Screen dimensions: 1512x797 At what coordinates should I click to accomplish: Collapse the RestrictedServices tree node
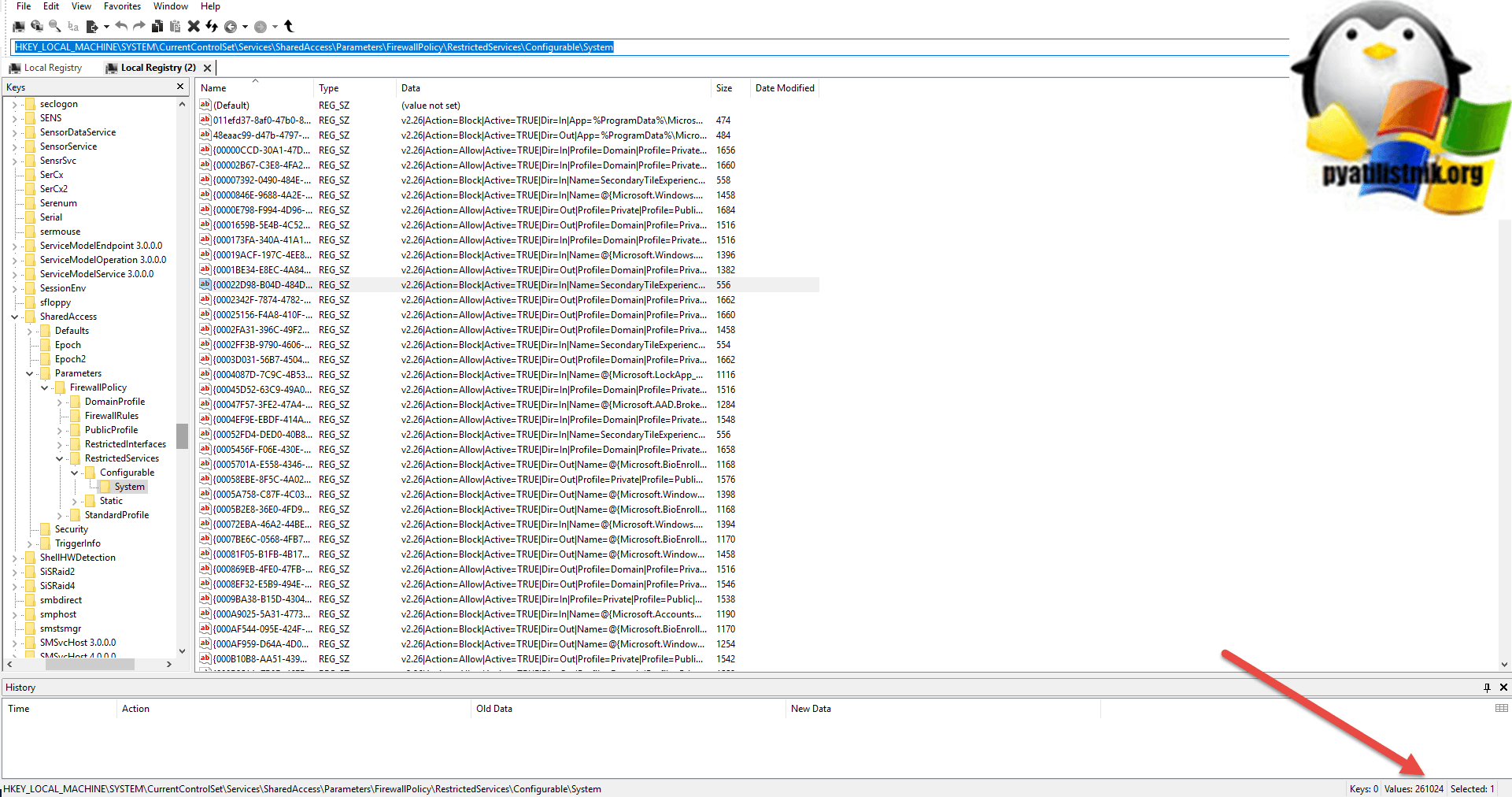click(x=60, y=458)
